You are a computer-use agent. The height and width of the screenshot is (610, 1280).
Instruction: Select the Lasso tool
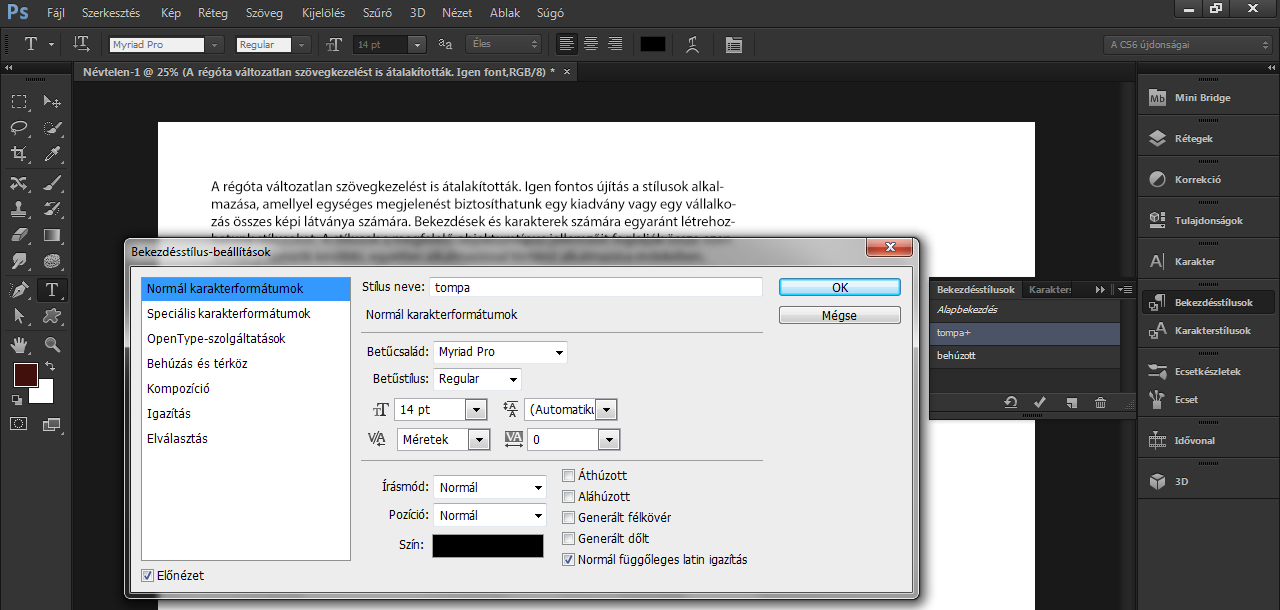[19, 127]
